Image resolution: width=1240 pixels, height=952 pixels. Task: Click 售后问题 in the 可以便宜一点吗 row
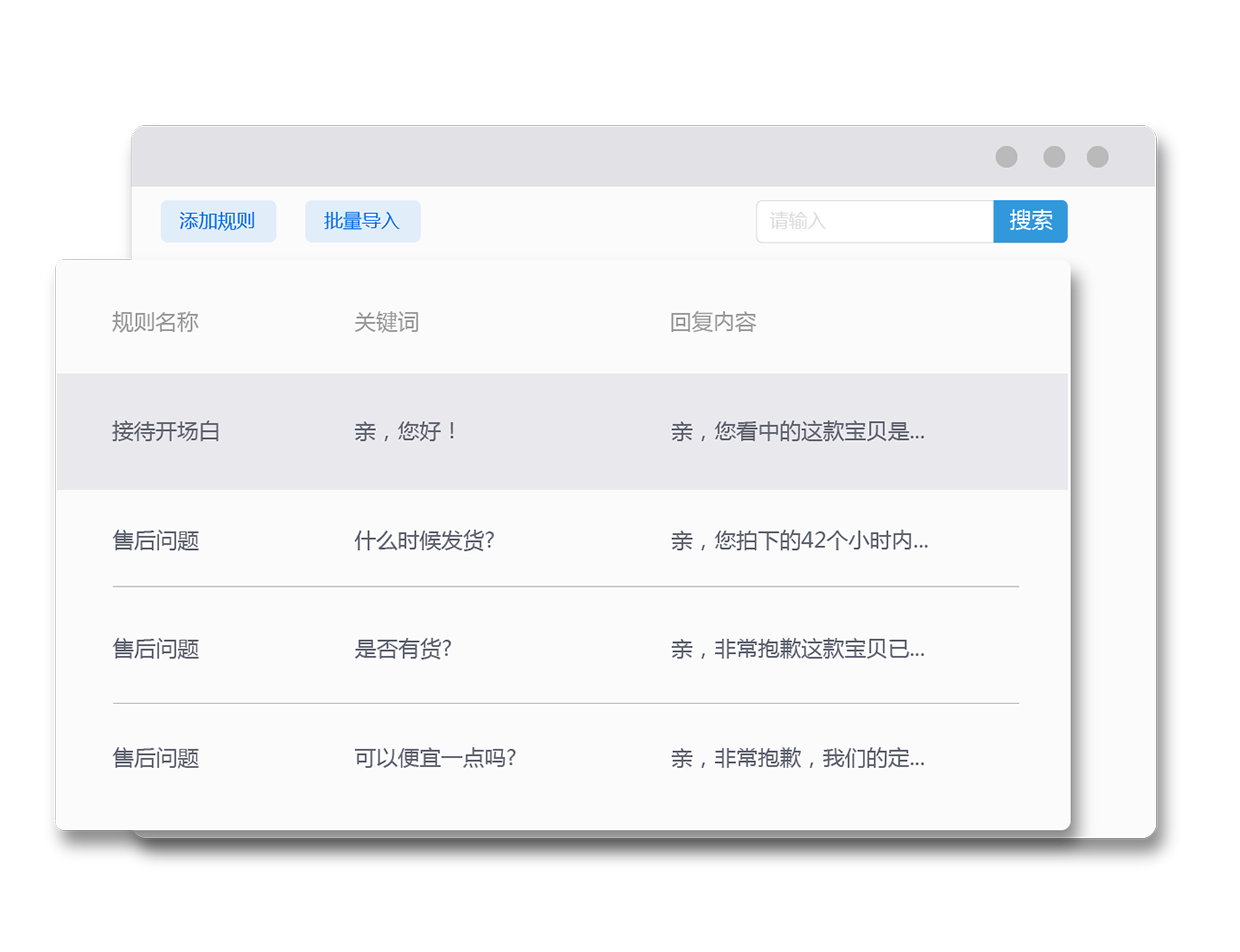click(x=156, y=758)
